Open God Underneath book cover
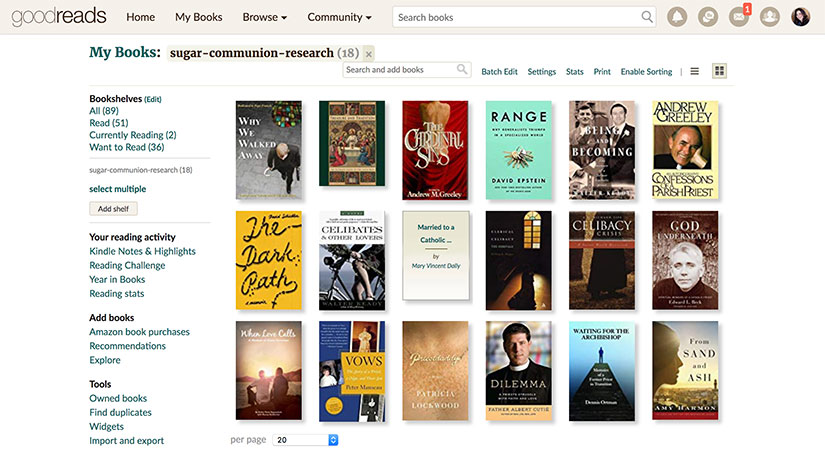The height and width of the screenshot is (450, 825). pyautogui.click(x=685, y=260)
